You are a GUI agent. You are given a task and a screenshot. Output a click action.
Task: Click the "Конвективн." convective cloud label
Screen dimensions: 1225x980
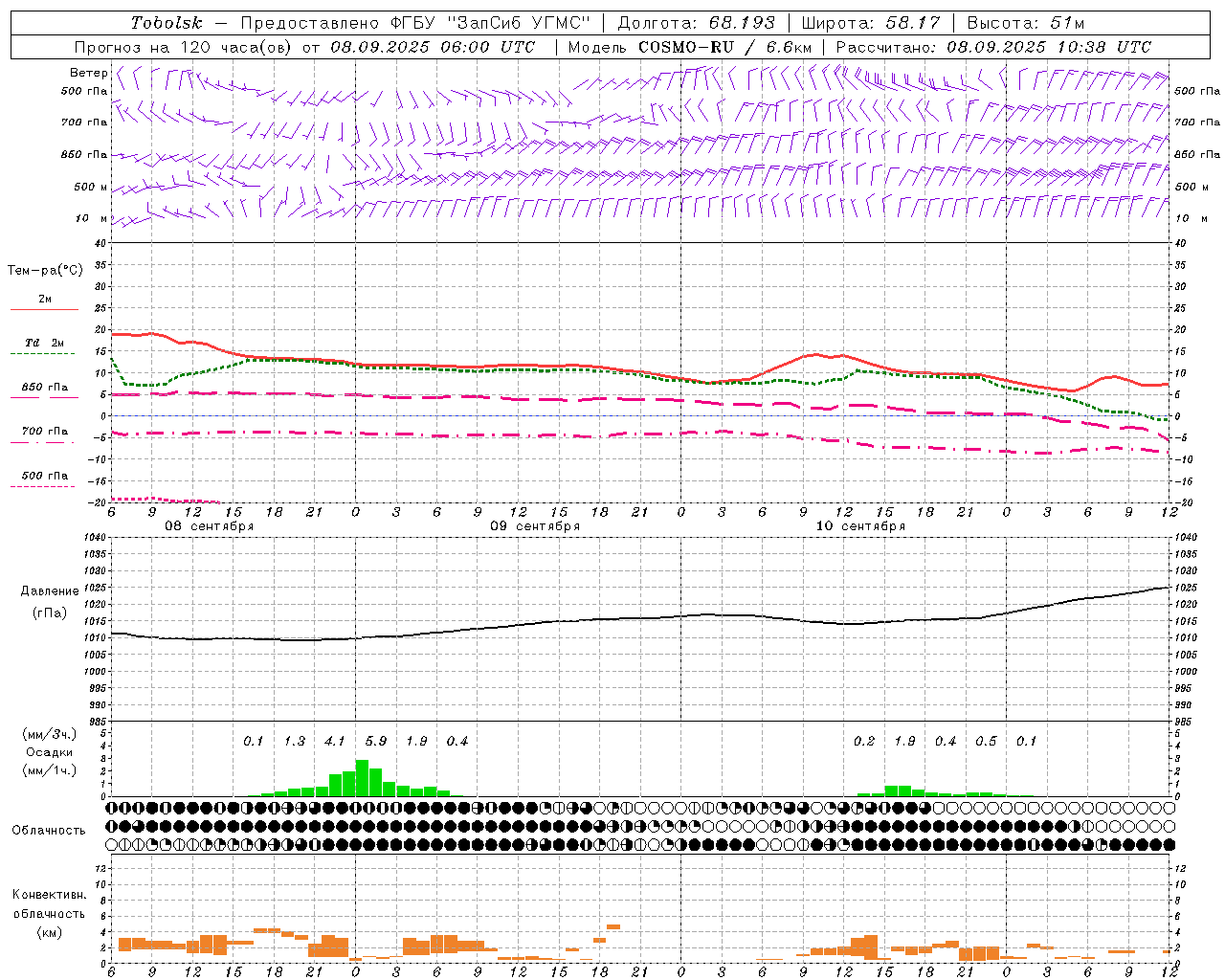[50, 895]
